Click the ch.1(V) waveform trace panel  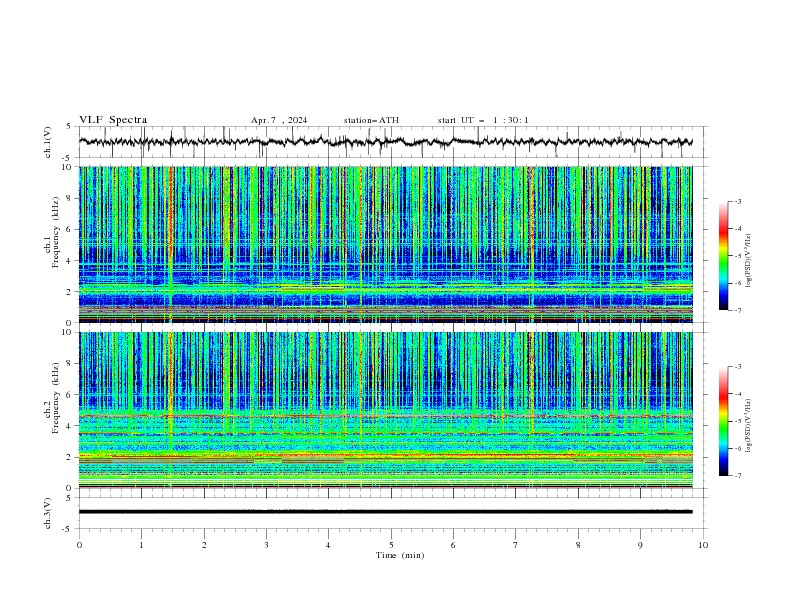393,142
